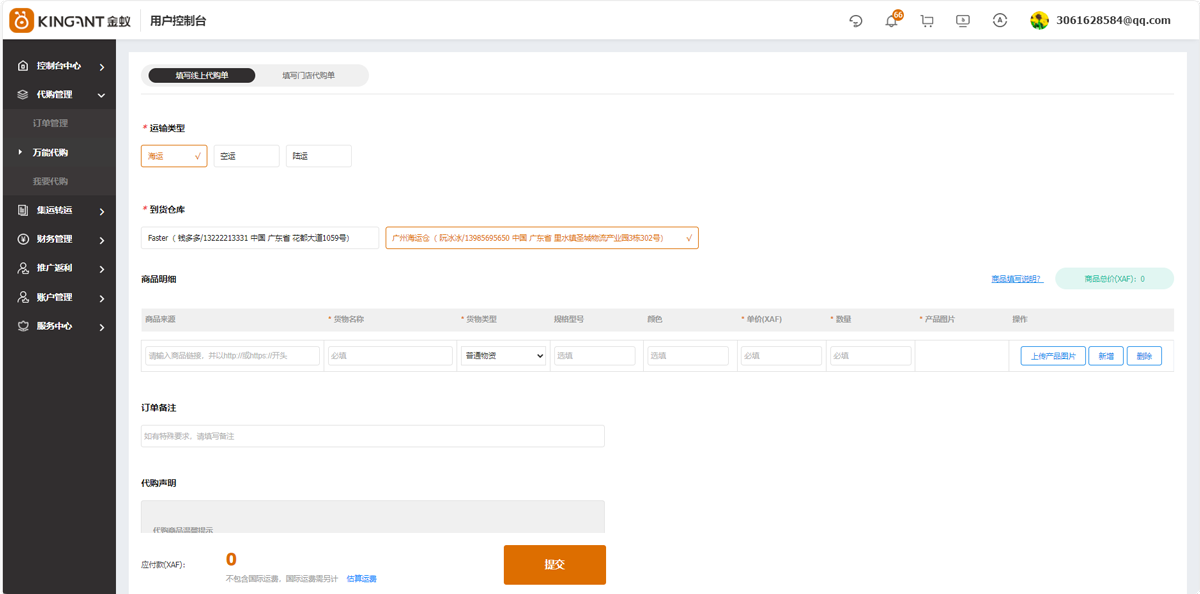This screenshot has width=1200, height=594.
Task: Expand the 集运转运 sidebar menu
Action: coord(60,211)
